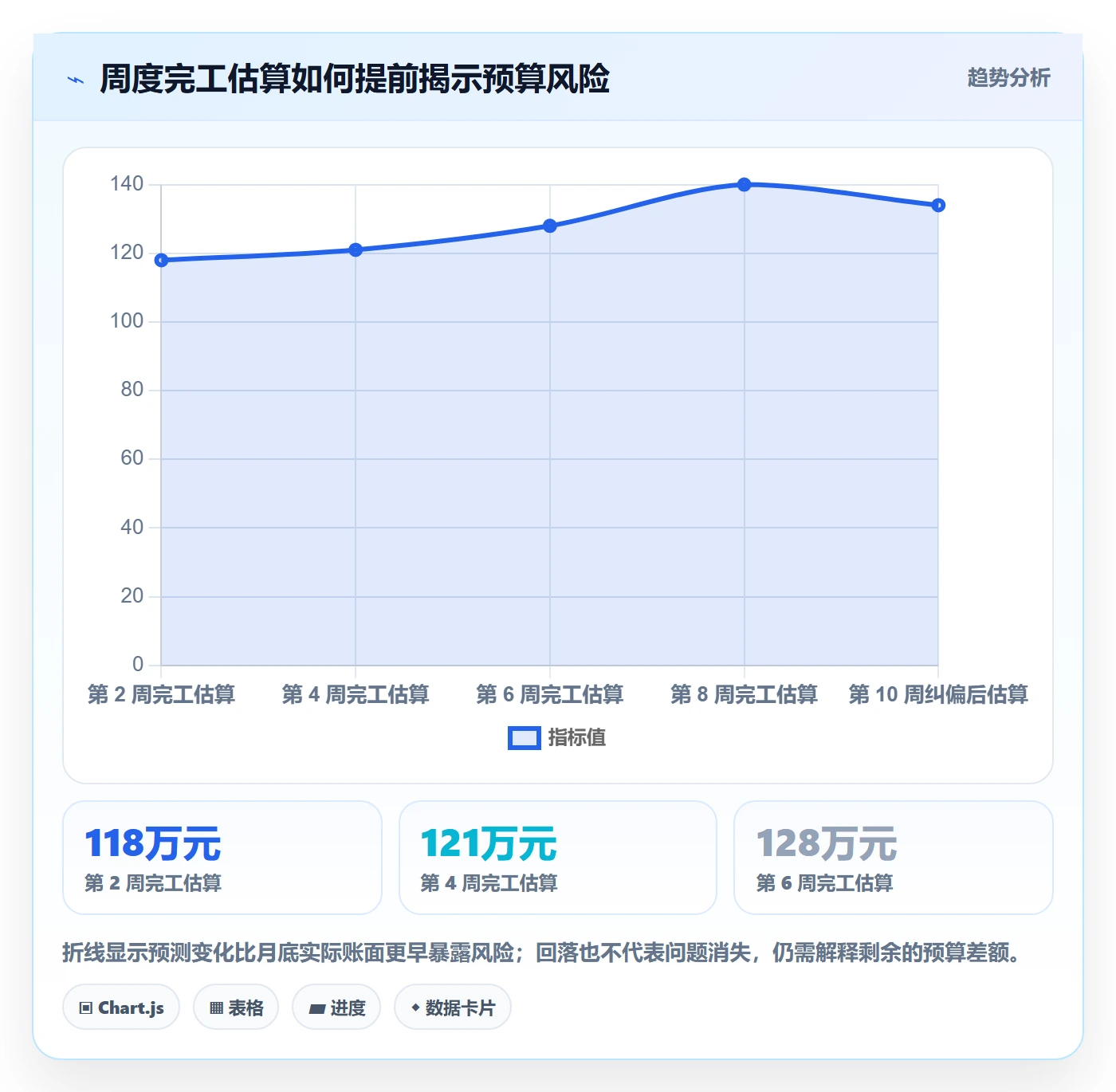
Task: Click the data point for 第 10 周纠偏后估算
Action: (x=938, y=205)
